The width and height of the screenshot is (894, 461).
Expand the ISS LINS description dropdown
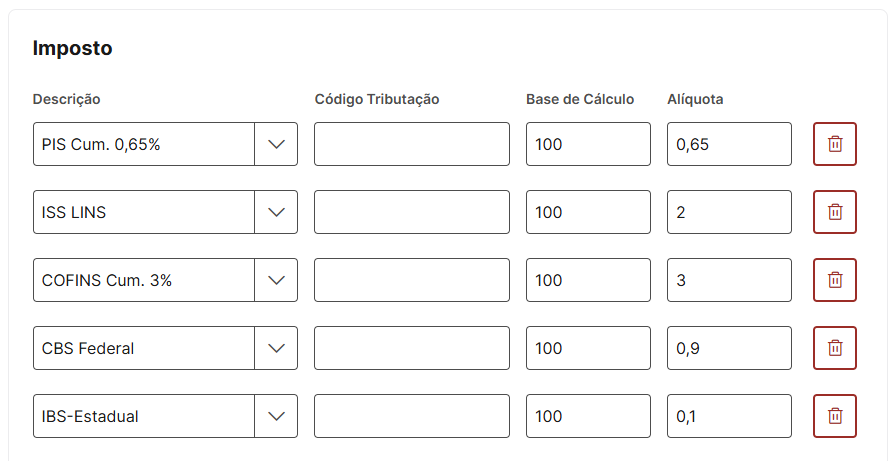coord(276,212)
